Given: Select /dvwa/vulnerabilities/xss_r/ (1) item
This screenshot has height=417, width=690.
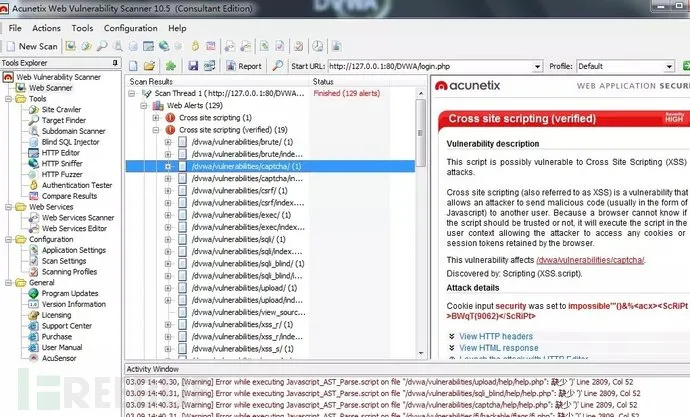Looking at the screenshot, I should click(x=242, y=325).
